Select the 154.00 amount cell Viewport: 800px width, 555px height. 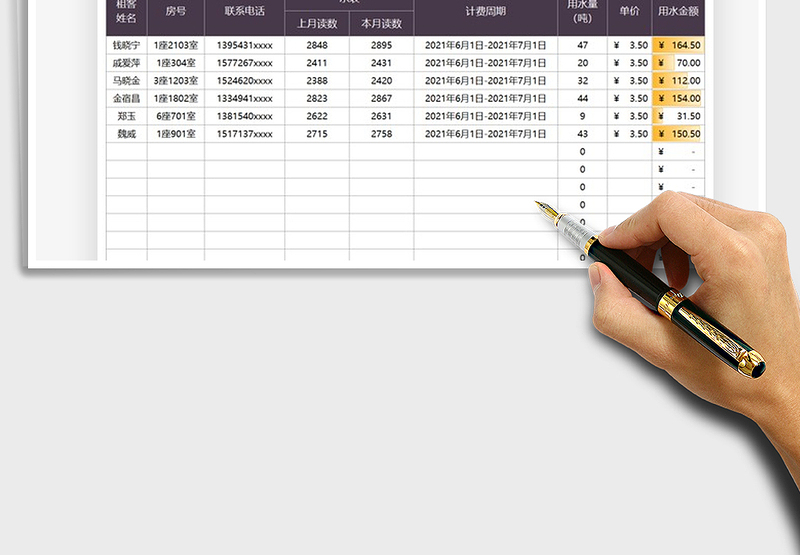click(x=679, y=99)
